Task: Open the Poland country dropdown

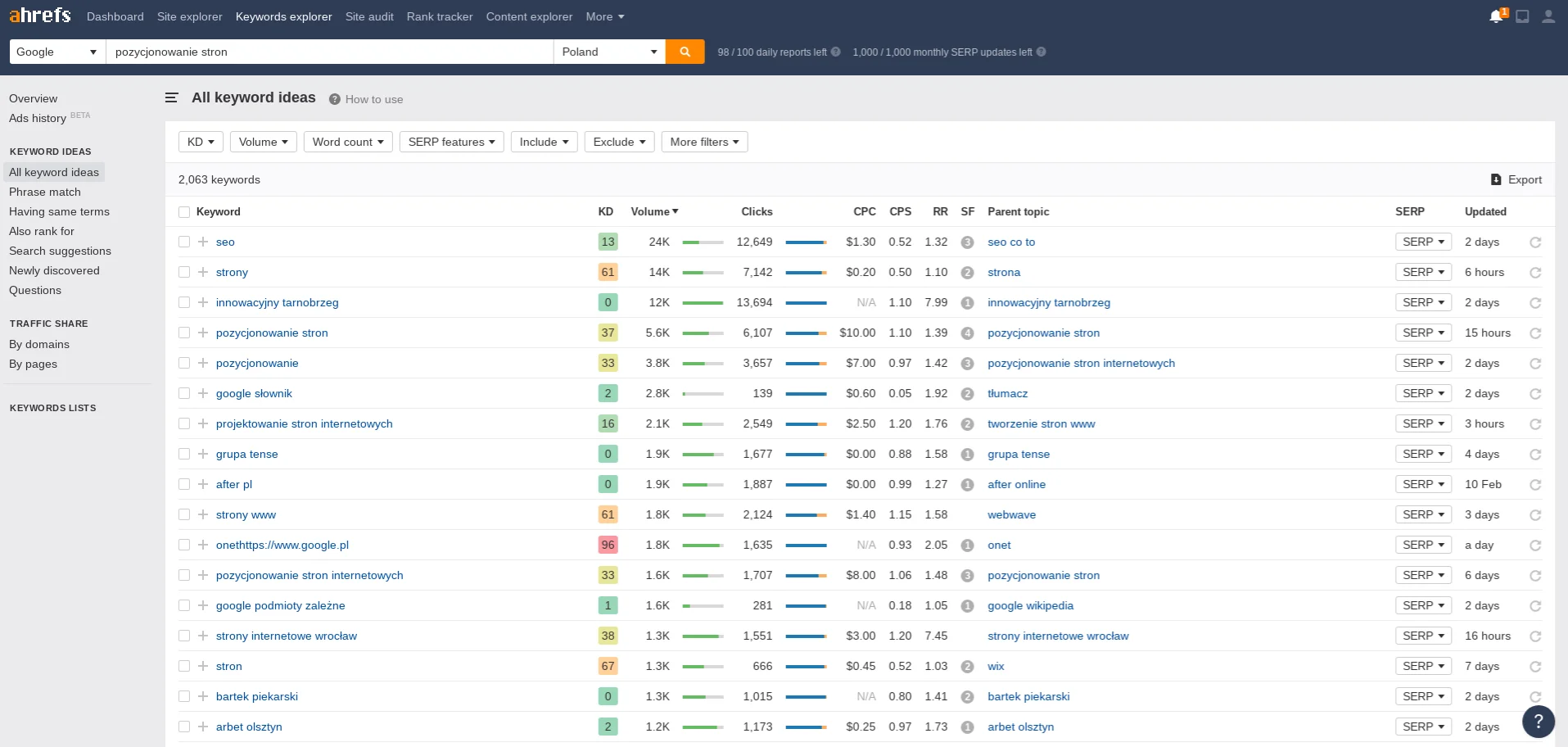Action: coord(610,52)
